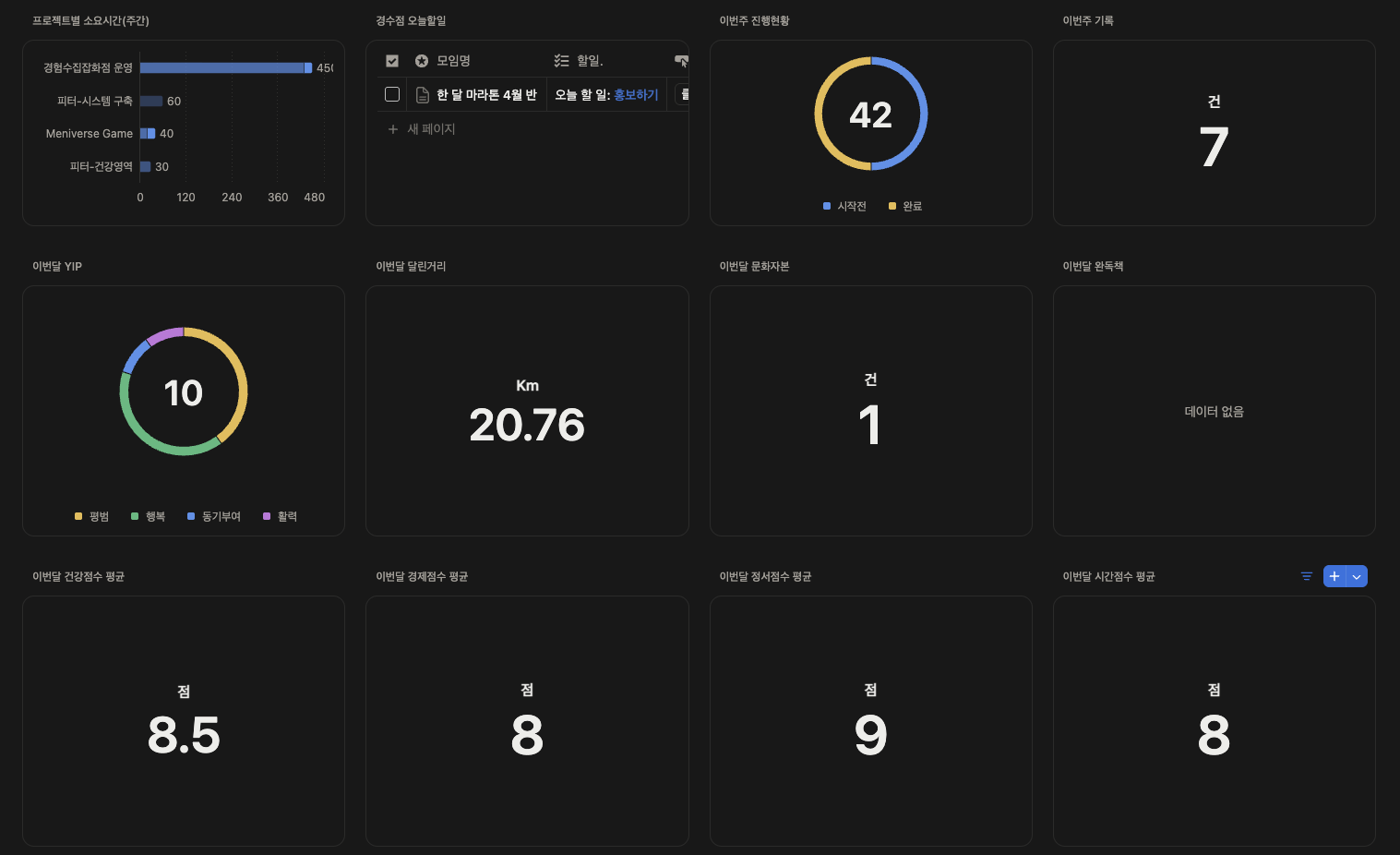1400x855 pixels.
Task: Open the page icon of 한 달 마라톤 row
Action: coord(423,95)
